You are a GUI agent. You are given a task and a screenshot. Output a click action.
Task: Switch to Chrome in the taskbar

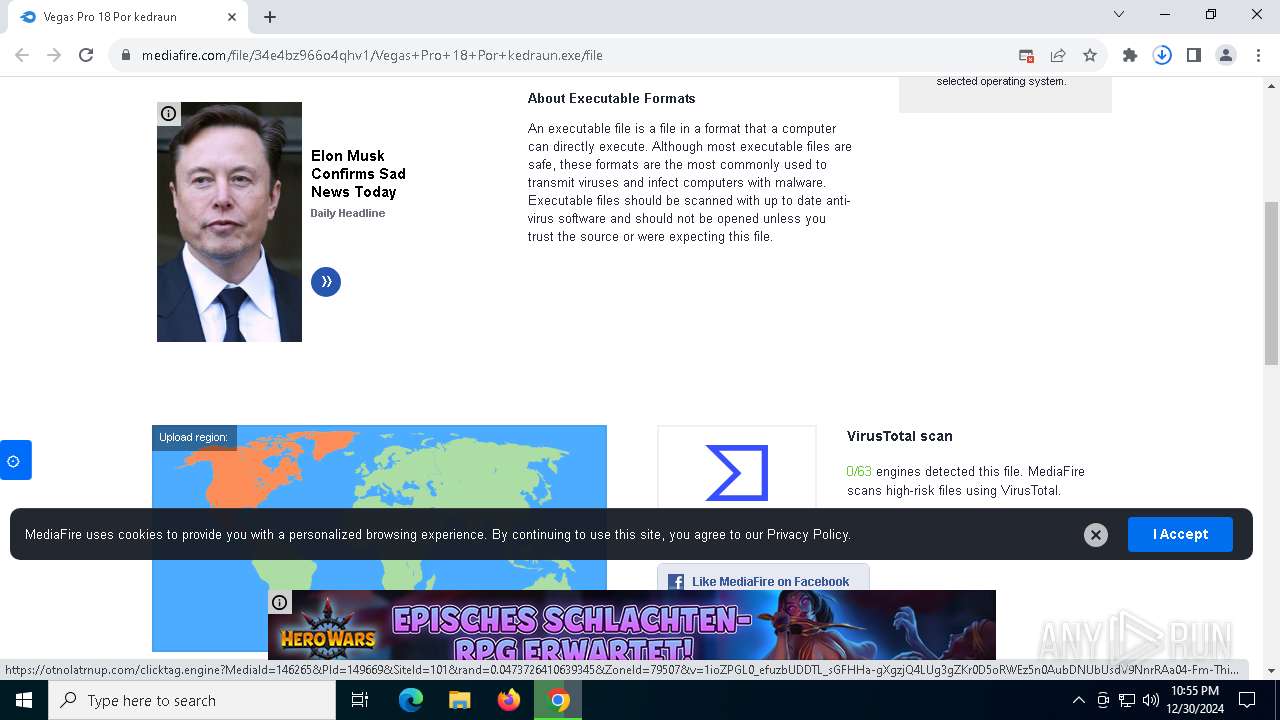(x=558, y=700)
